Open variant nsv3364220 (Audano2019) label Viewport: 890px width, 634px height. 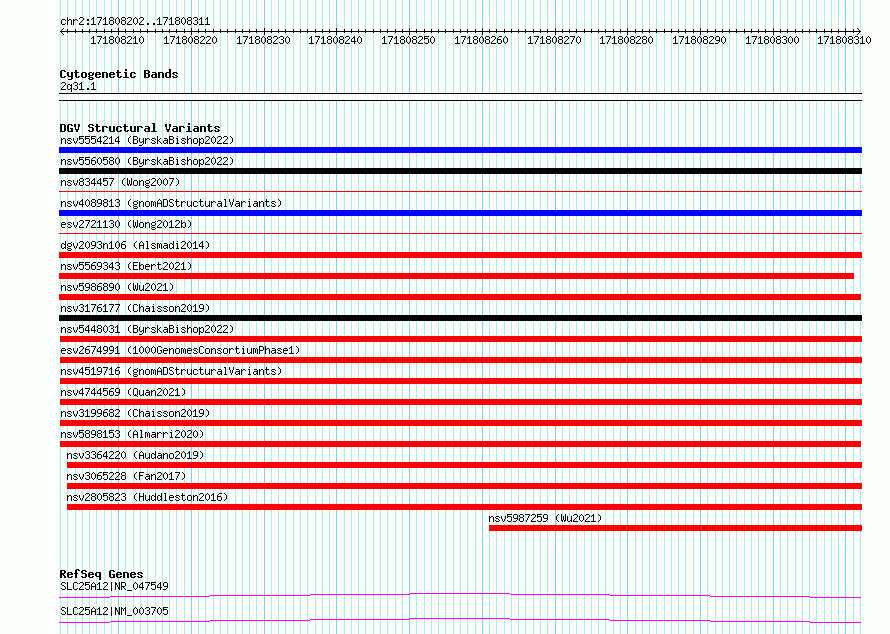click(x=135, y=455)
